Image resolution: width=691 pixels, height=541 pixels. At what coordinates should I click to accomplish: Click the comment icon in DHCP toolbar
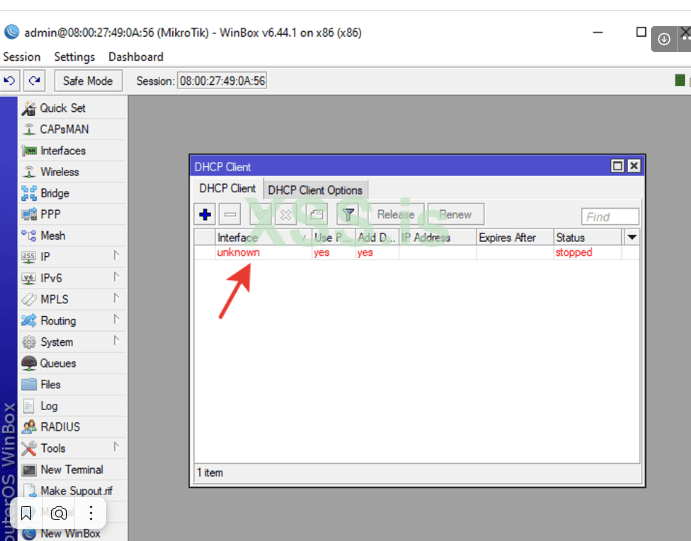[x=317, y=215]
